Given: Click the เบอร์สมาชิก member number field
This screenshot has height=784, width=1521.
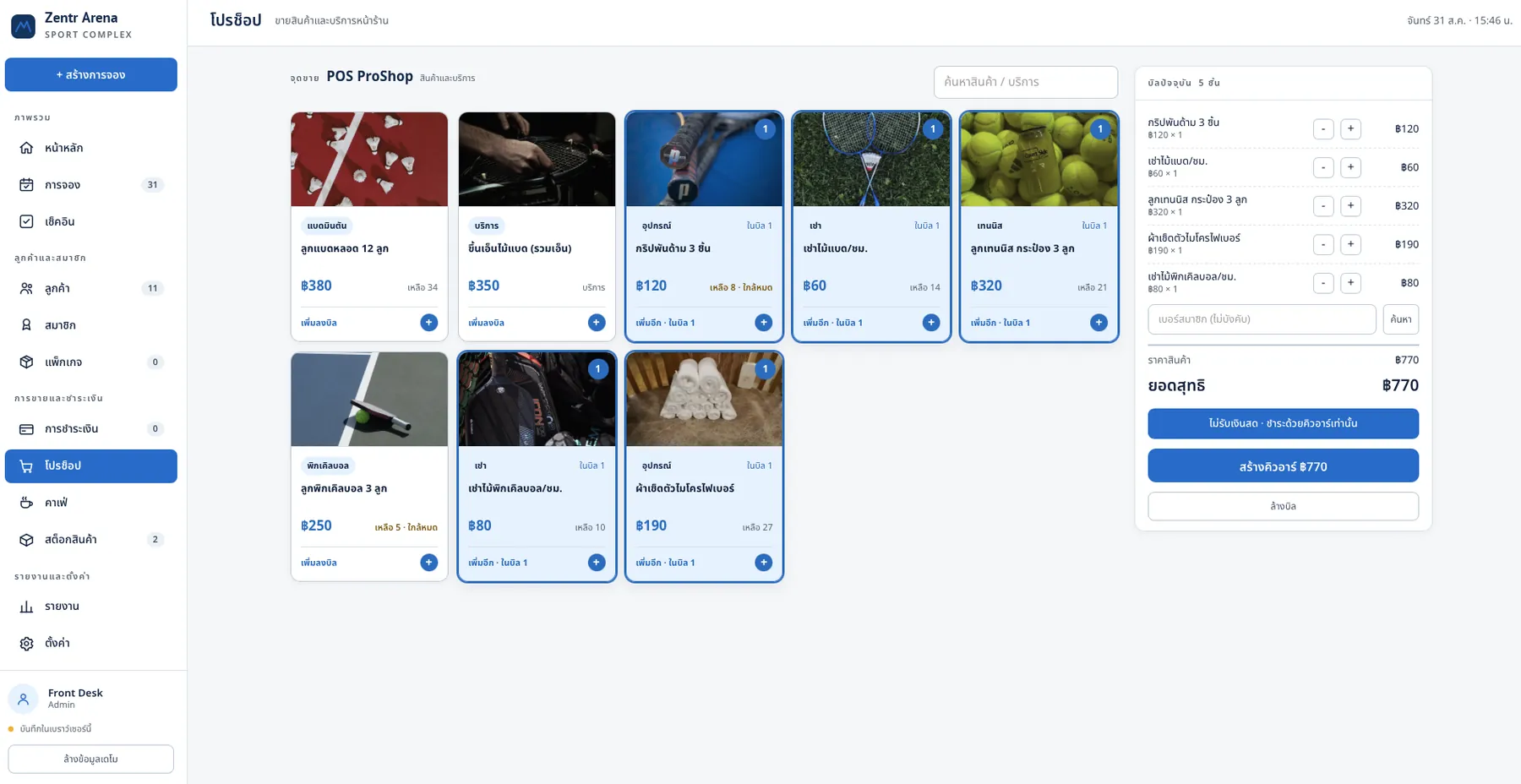Looking at the screenshot, I should [1262, 319].
